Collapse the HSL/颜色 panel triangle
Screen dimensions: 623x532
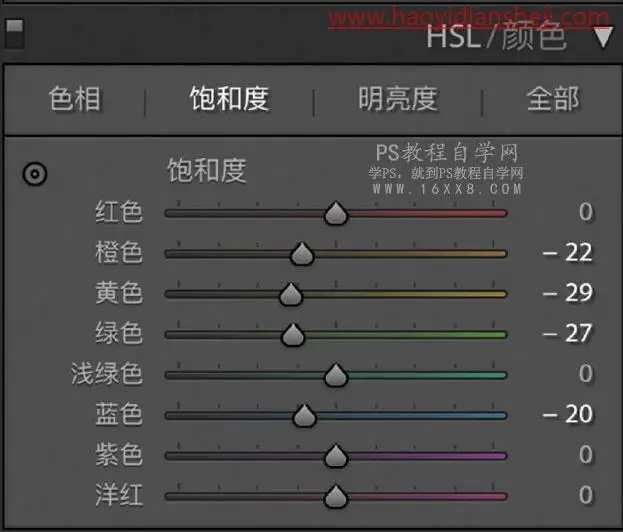point(603,37)
